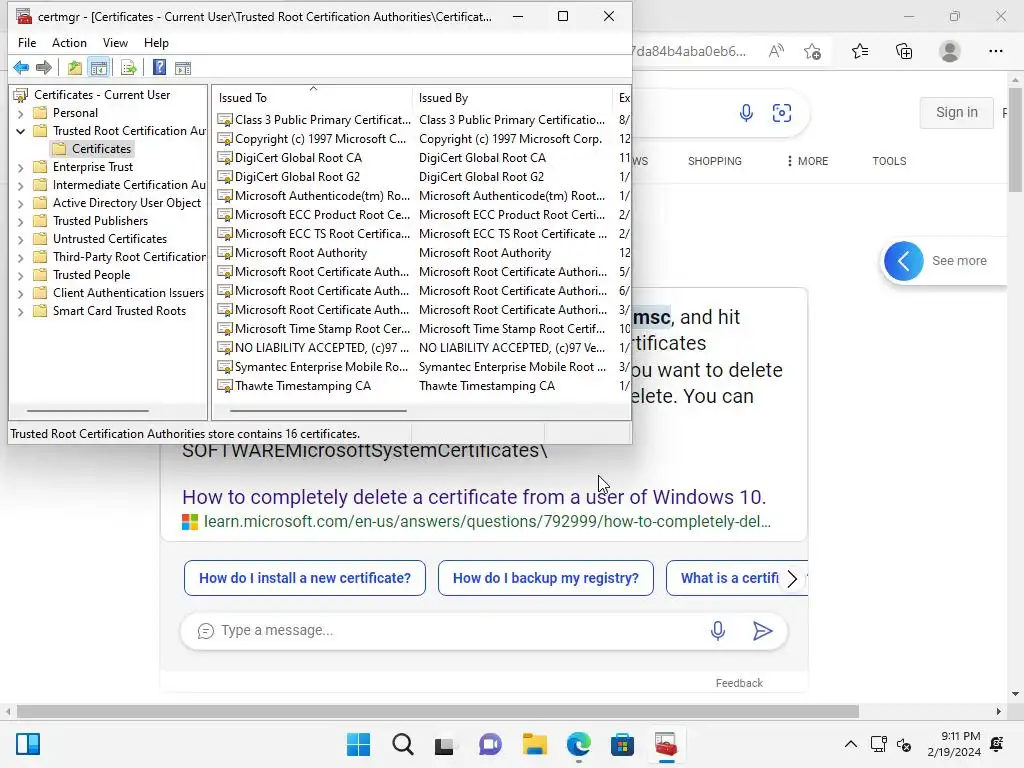This screenshot has width=1024, height=768.
Task: Collapse Trusted Root Certification Authorities node
Action: pyautogui.click(x=20, y=131)
